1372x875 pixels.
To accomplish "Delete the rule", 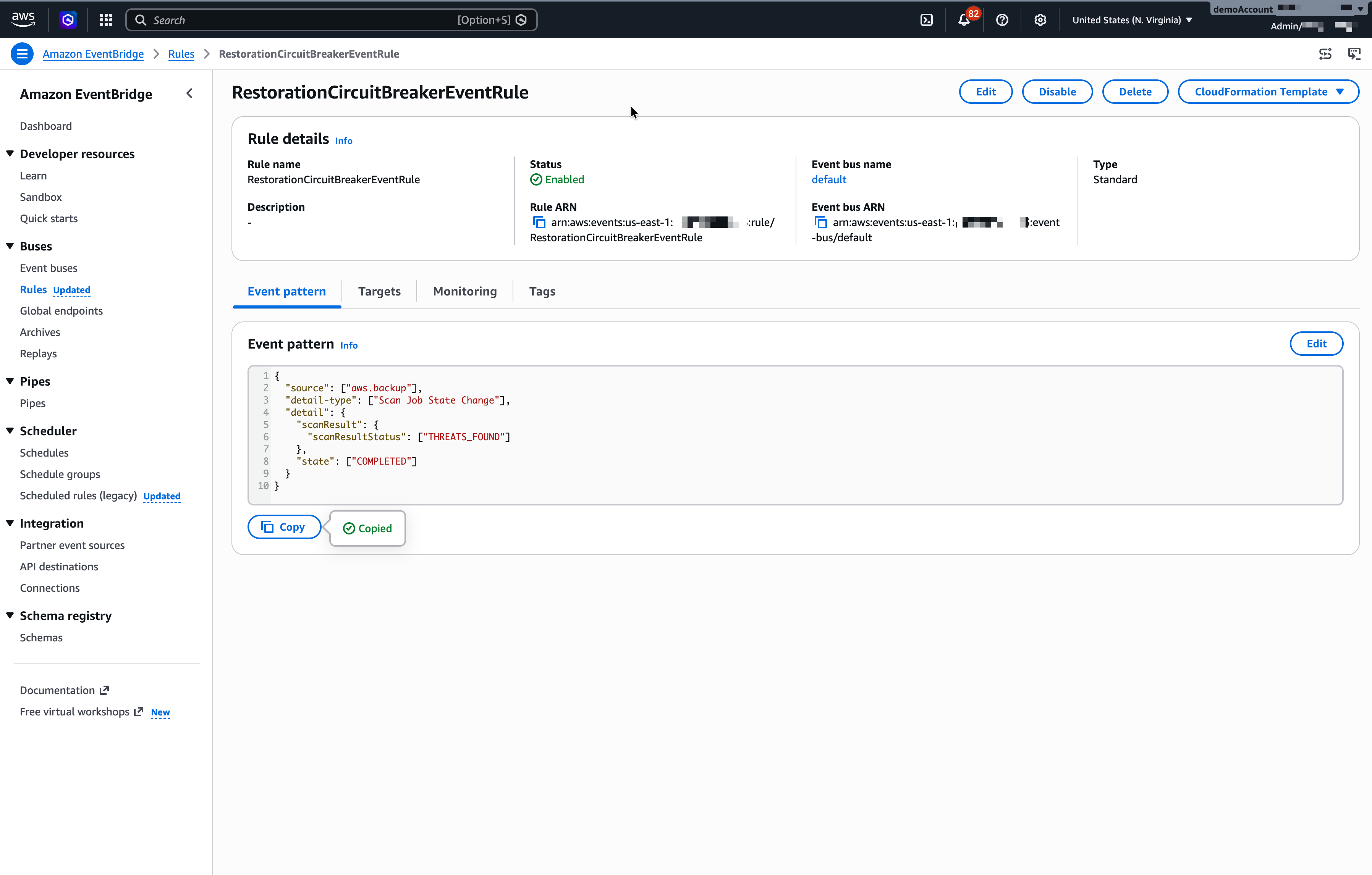I will tap(1135, 92).
